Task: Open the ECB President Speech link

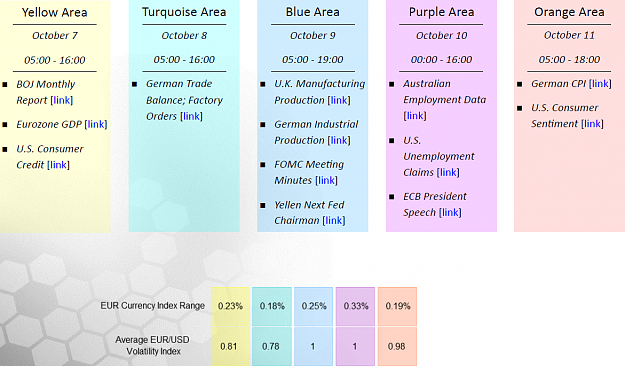Action: pos(450,213)
